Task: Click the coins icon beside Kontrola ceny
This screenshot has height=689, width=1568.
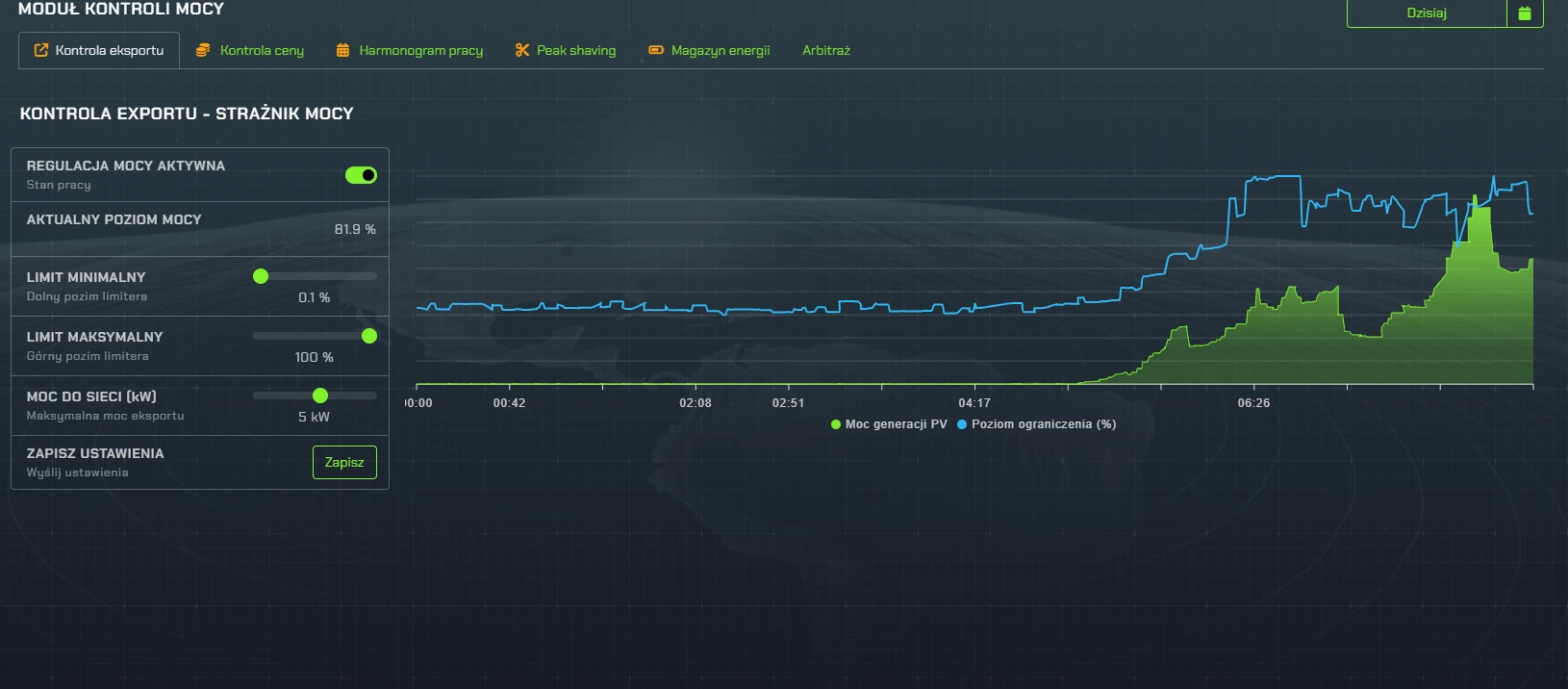Action: [203, 50]
